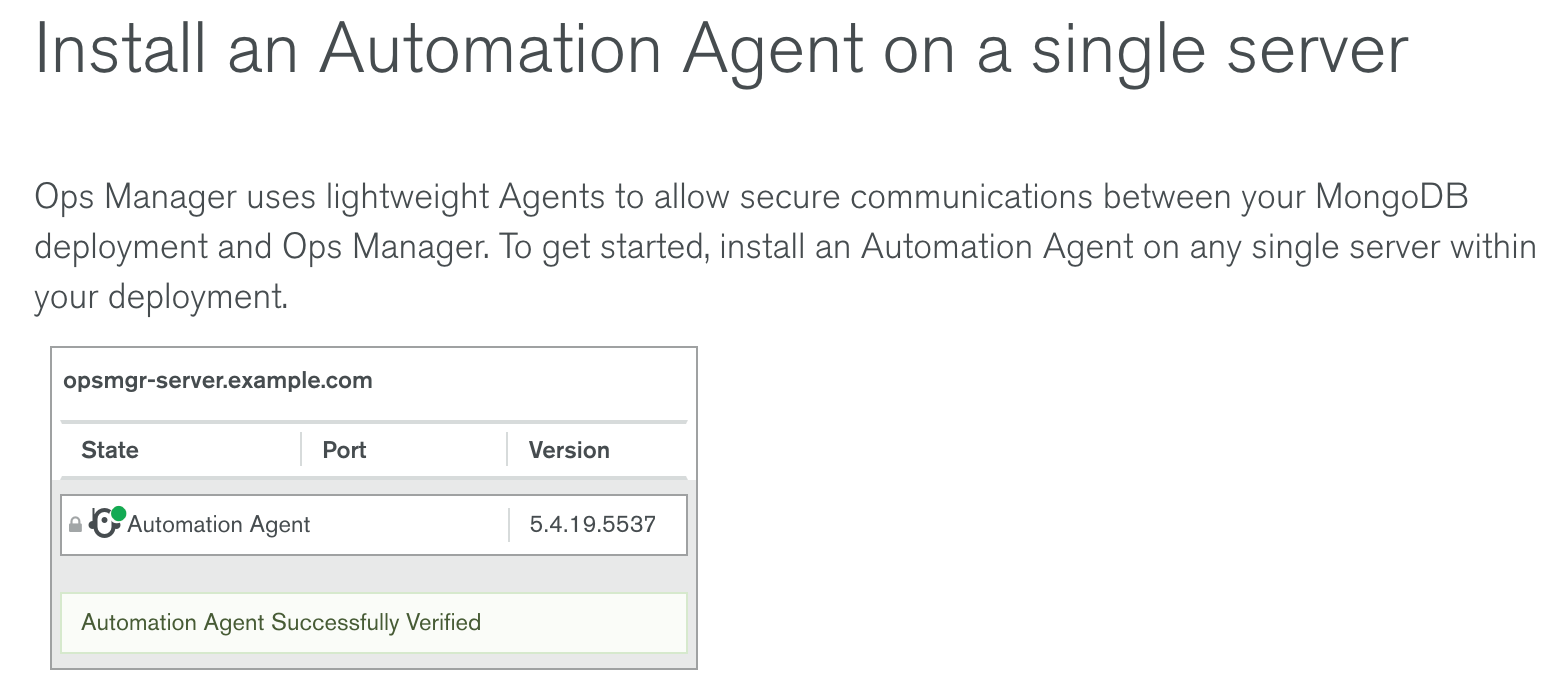Select version number 5.4.19.5537

point(592,525)
